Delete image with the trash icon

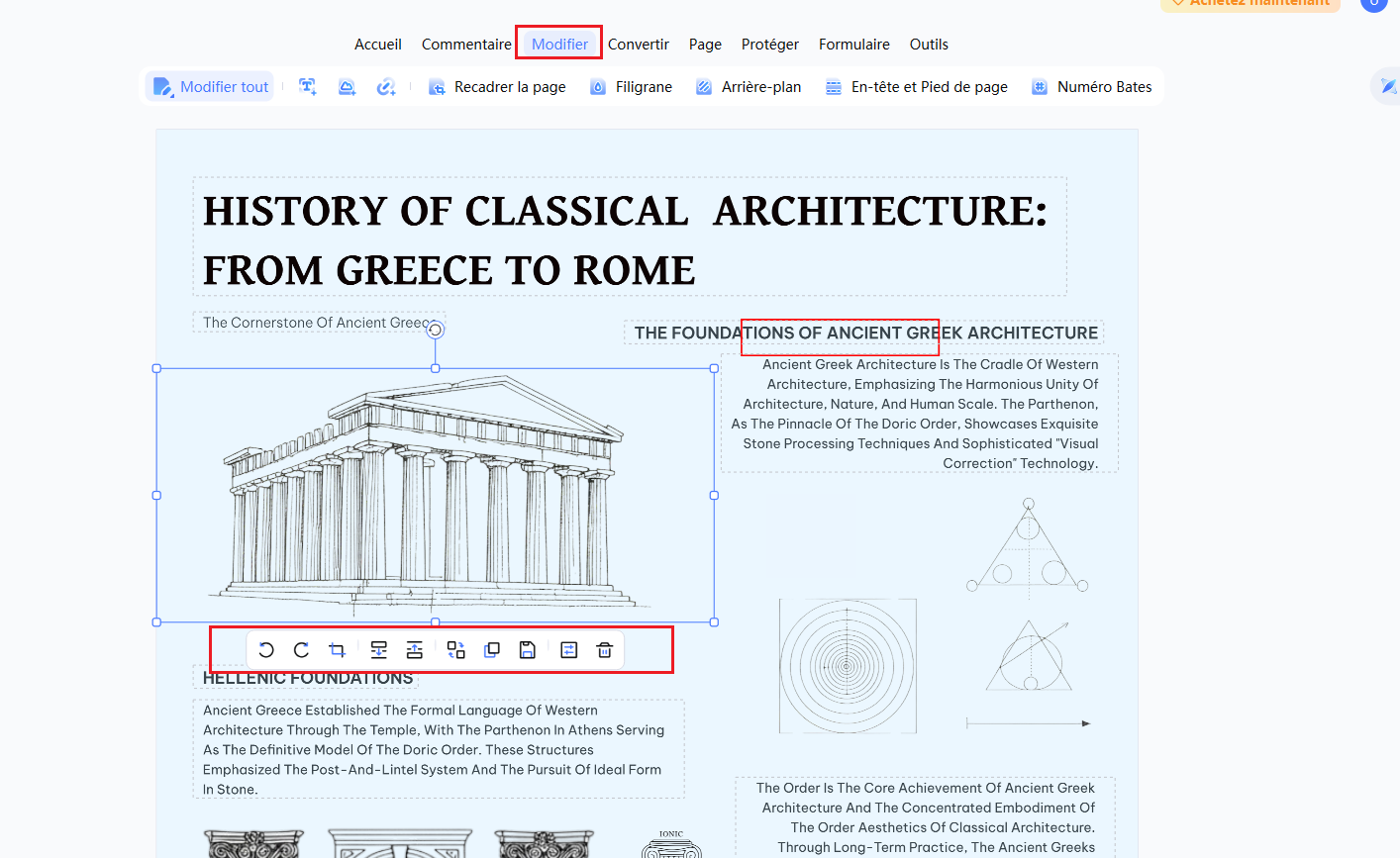pos(605,650)
